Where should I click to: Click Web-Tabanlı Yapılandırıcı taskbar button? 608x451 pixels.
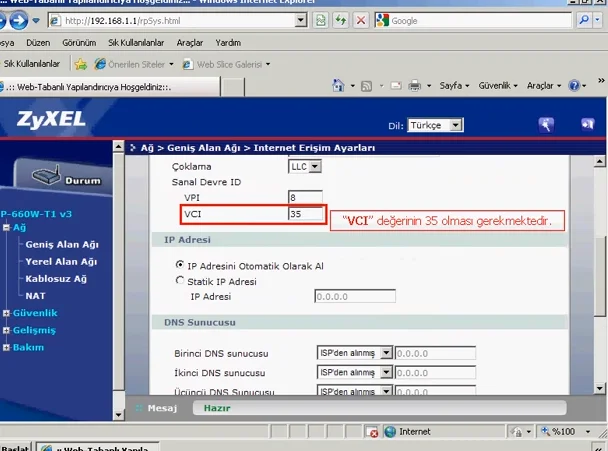coord(98,447)
